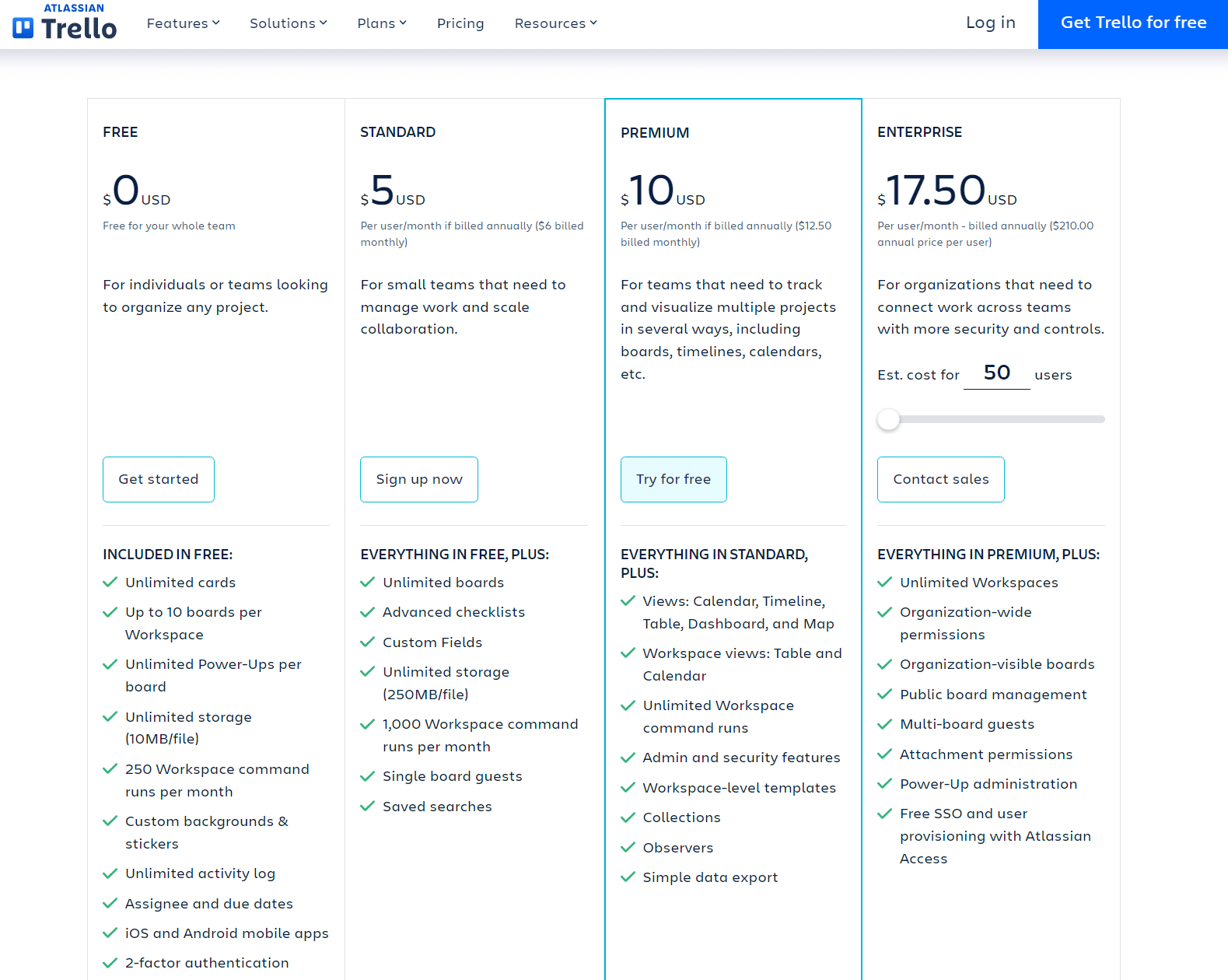Click the check icon beside Custom Fields
This screenshot has width=1228, height=980.
368,642
